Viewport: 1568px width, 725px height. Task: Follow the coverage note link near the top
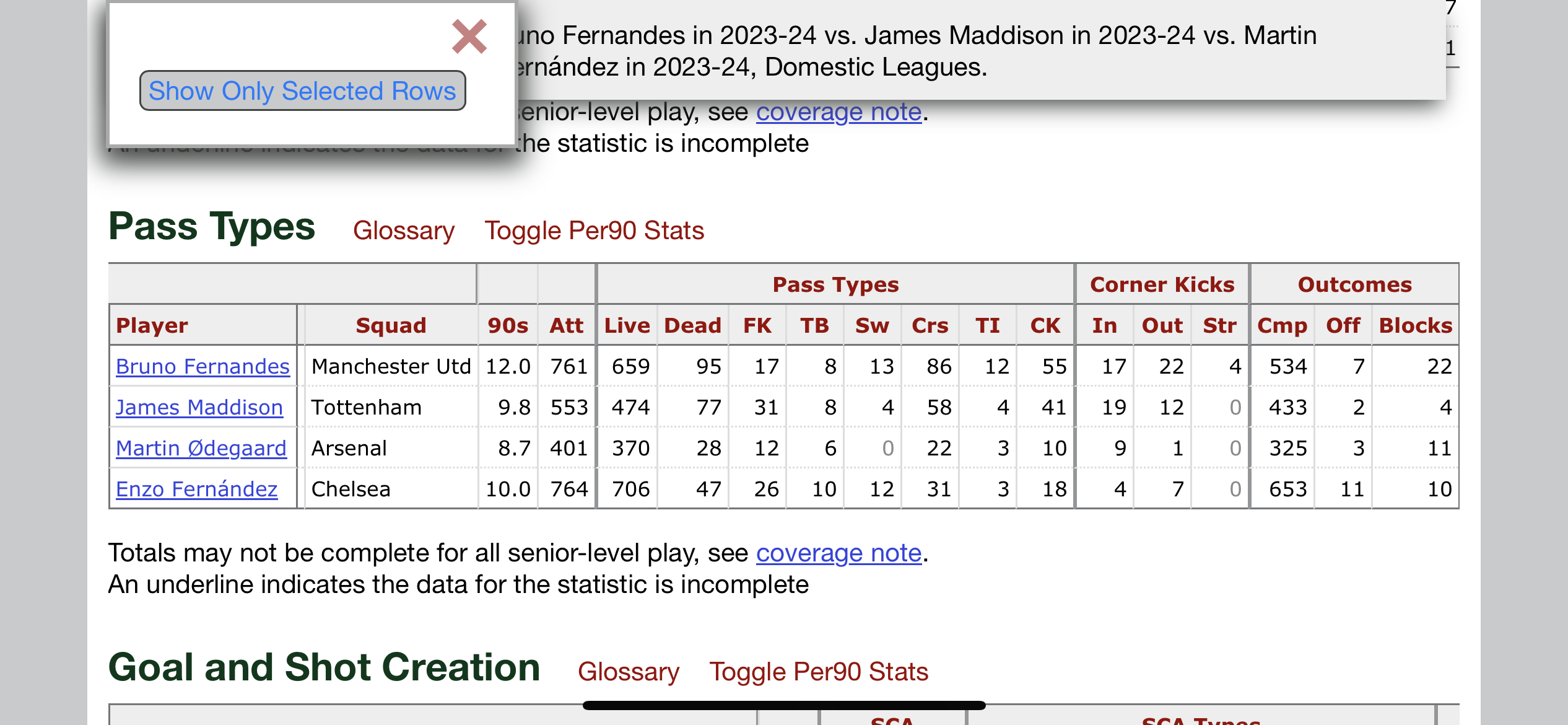[x=838, y=112]
